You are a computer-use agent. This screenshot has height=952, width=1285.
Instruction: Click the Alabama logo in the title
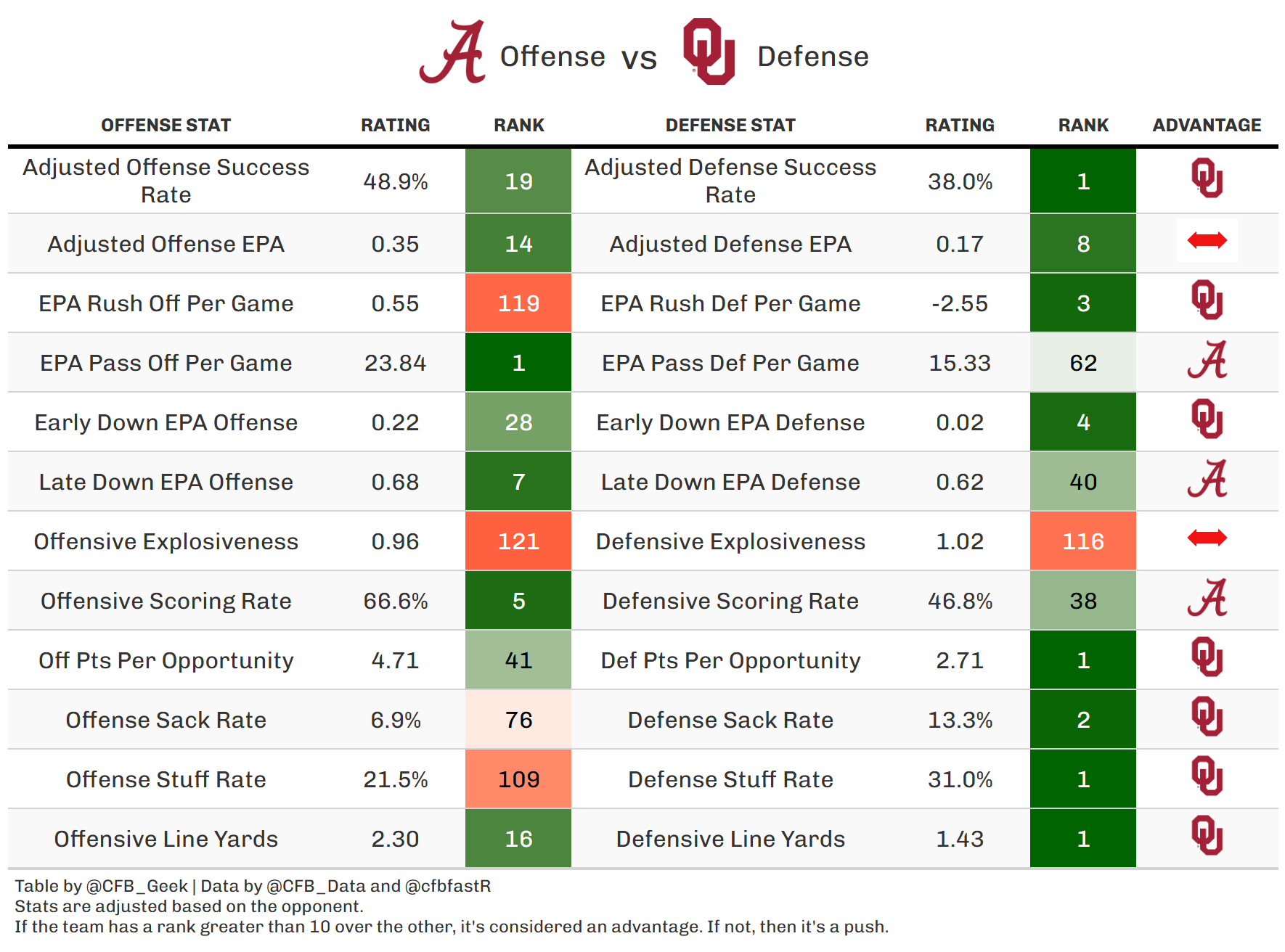pyautogui.click(x=454, y=52)
